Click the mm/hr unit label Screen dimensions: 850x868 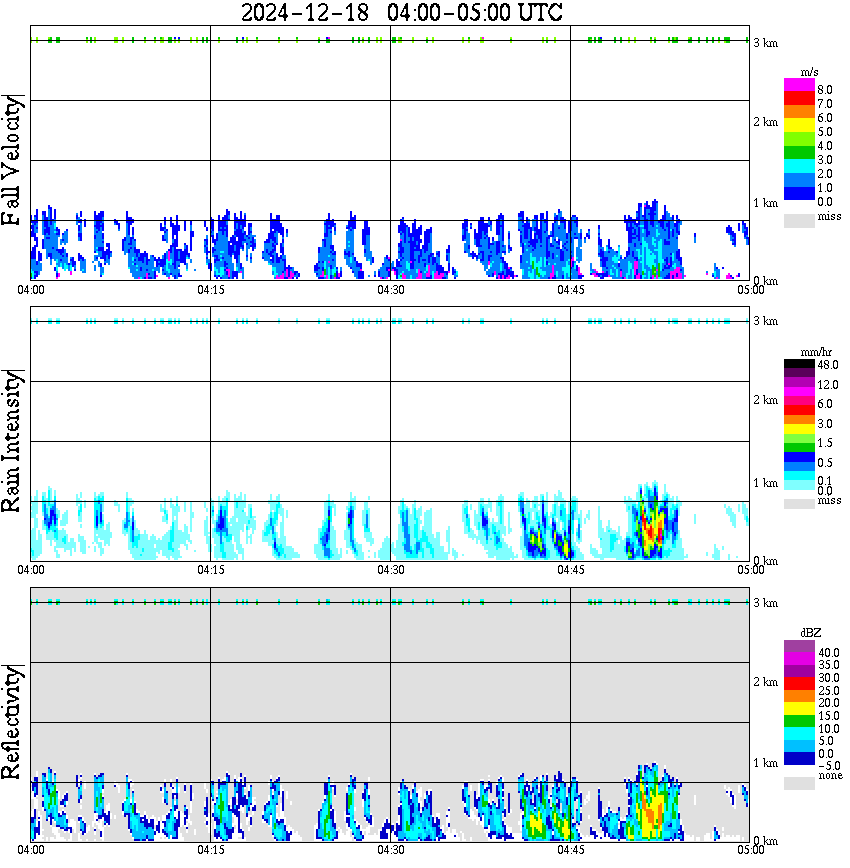click(x=816, y=352)
